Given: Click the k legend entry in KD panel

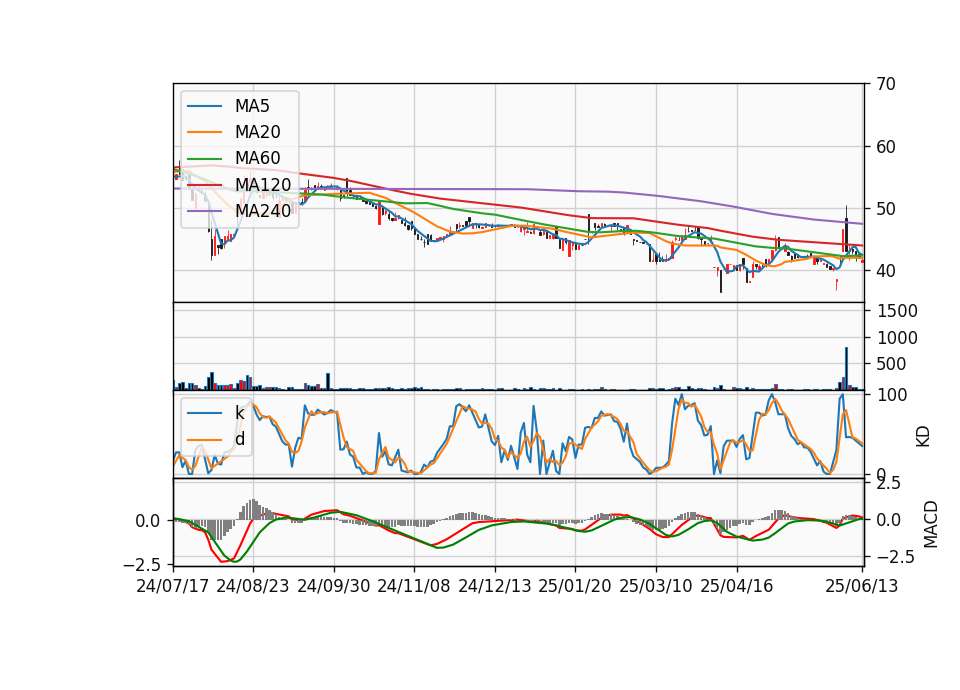Looking at the screenshot, I should 239,413.
